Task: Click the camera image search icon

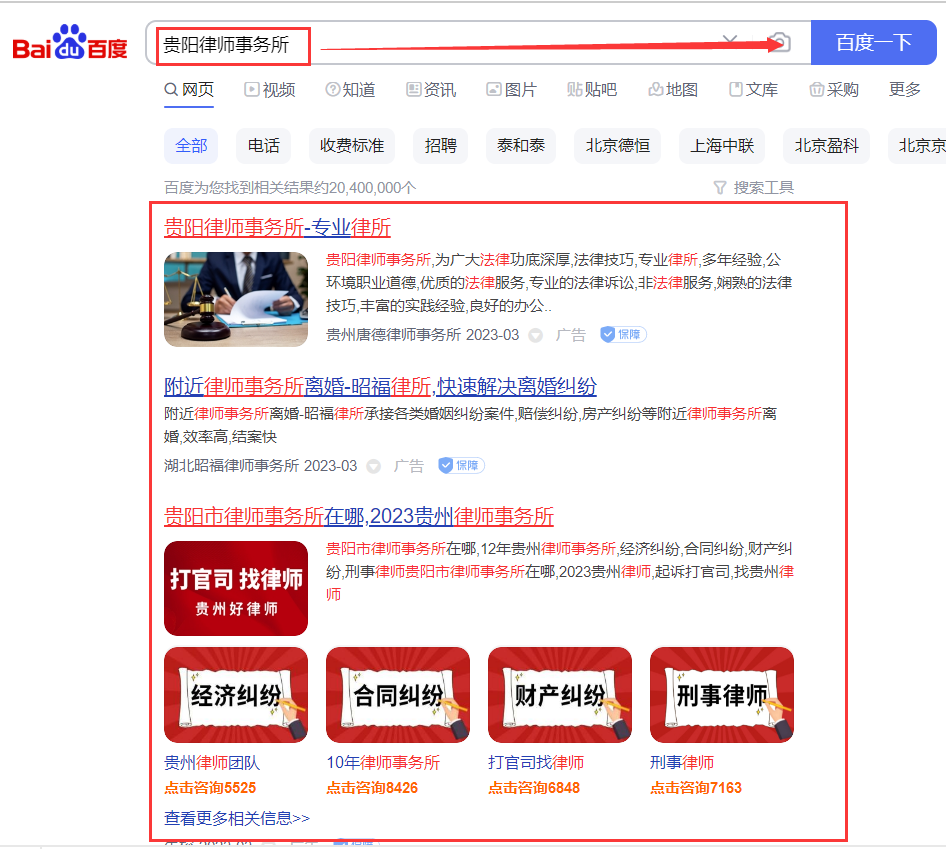Action: coord(781,42)
